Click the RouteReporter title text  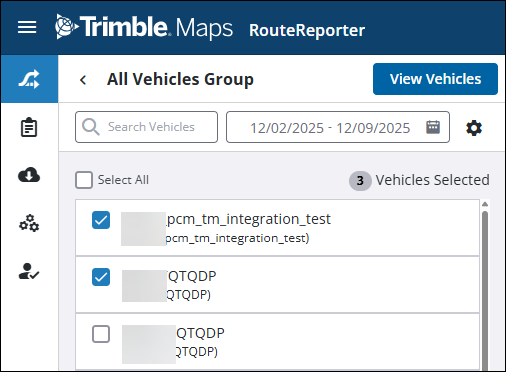point(307,30)
